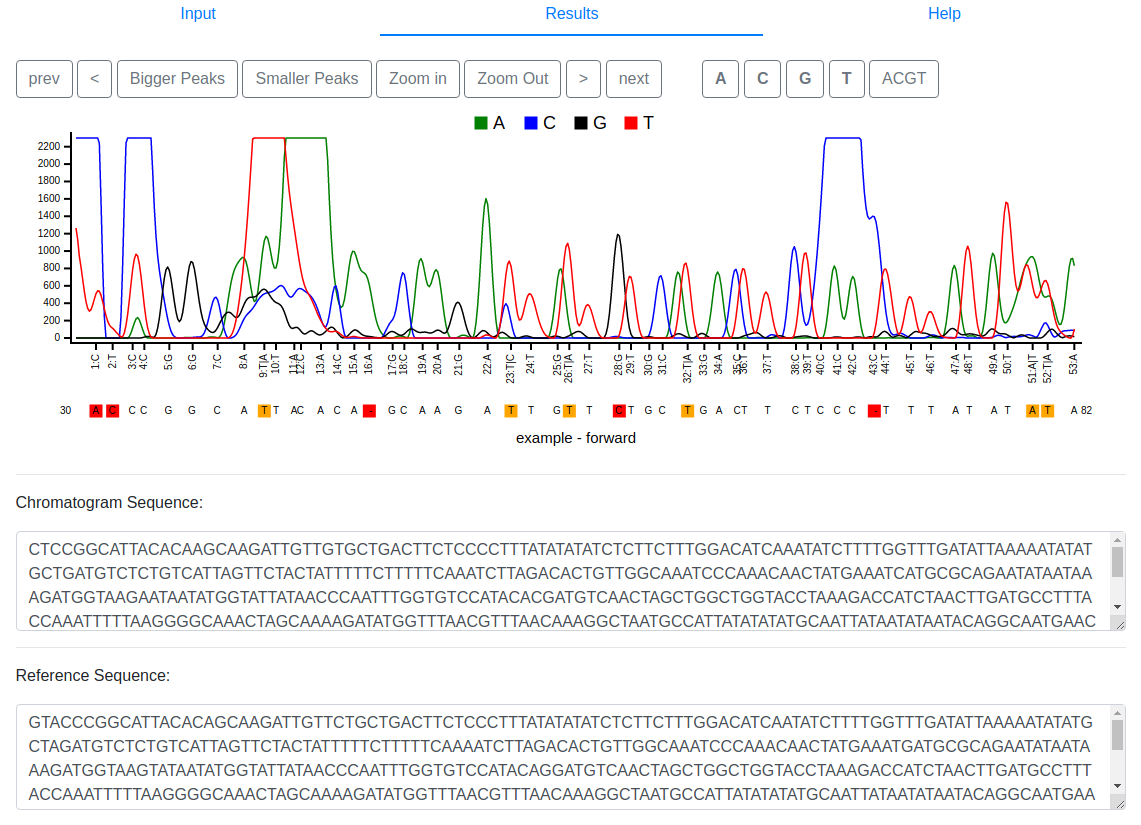The height and width of the screenshot is (825, 1141).
Task: Toggle the T base trace button
Action: pos(846,79)
